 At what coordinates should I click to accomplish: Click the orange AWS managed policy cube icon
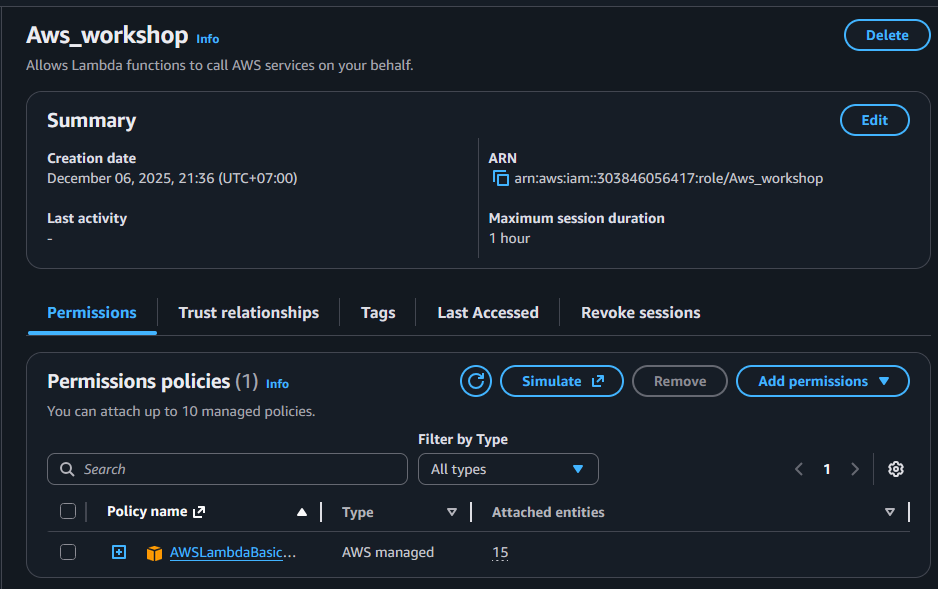(x=154, y=553)
